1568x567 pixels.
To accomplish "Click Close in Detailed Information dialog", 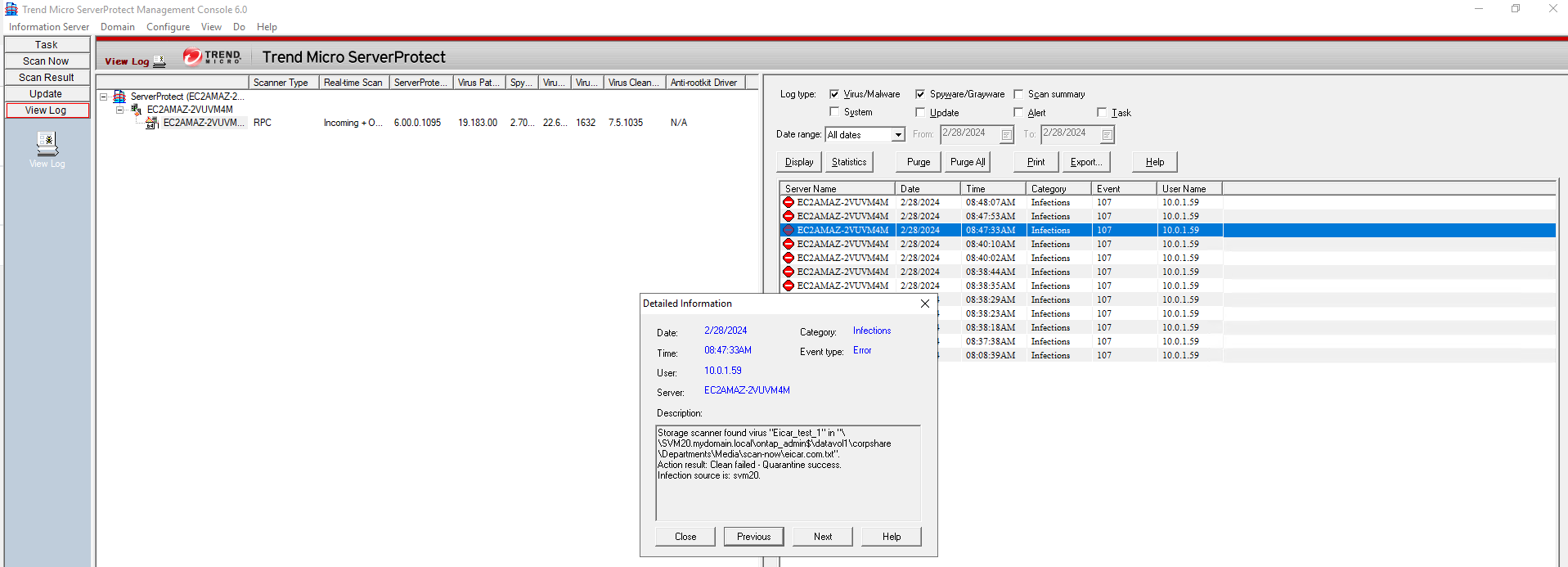I will pyautogui.click(x=685, y=537).
